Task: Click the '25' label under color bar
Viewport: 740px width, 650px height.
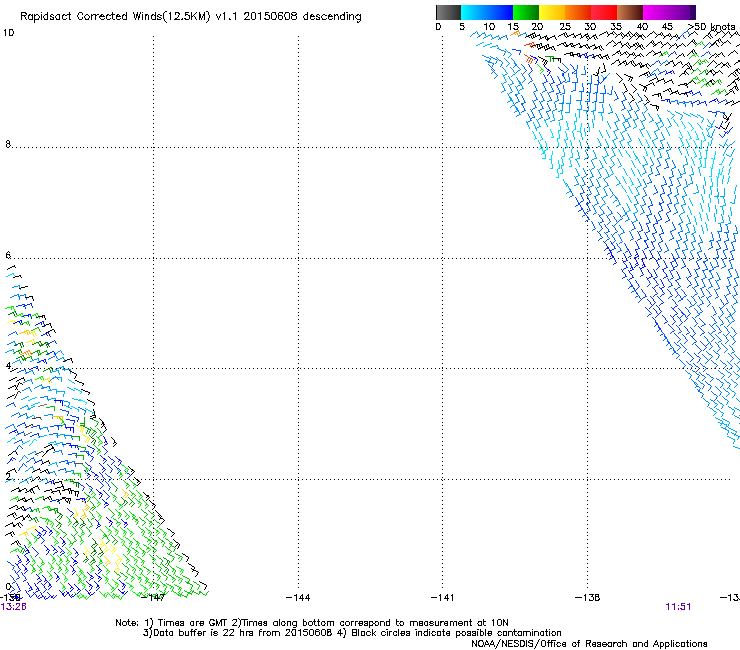Action: click(565, 27)
